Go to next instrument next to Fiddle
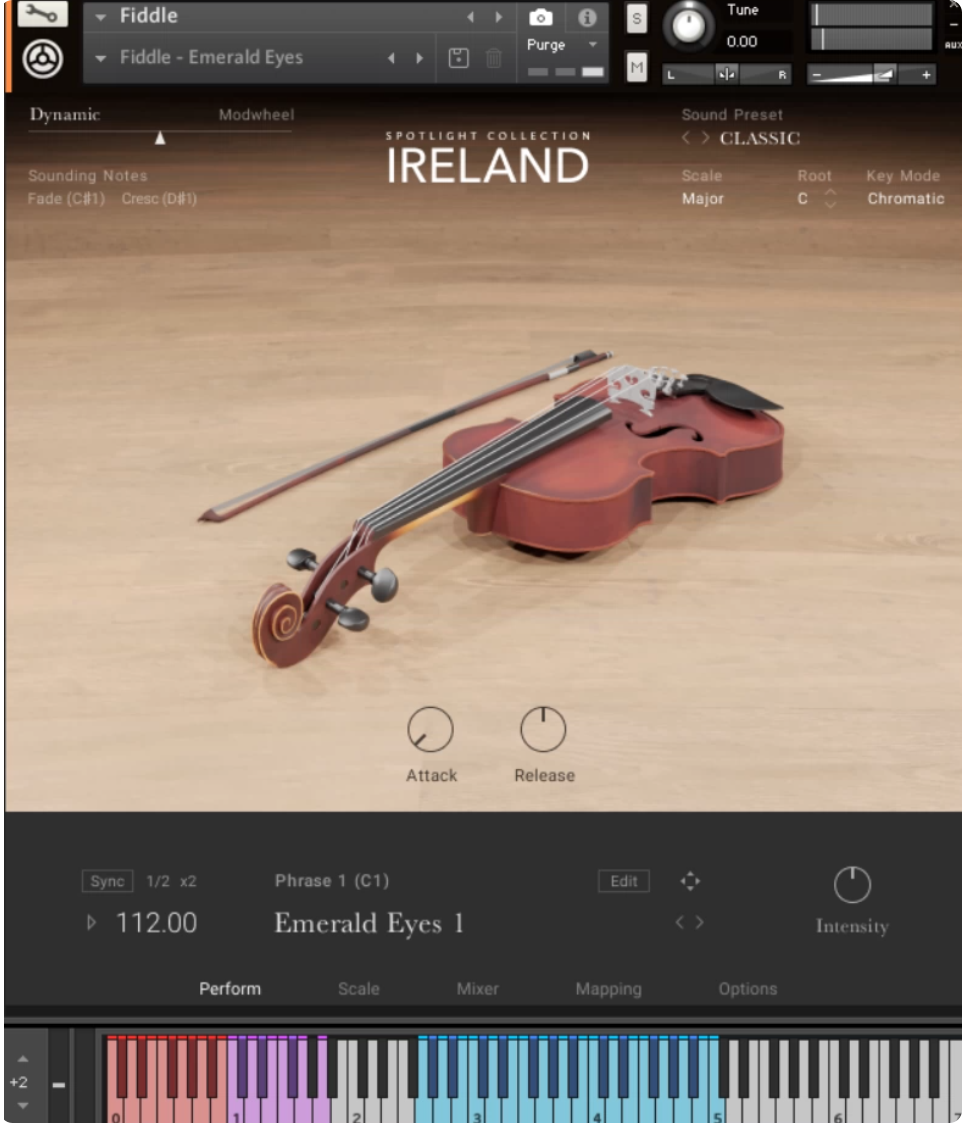This screenshot has height=1123, width=962. (499, 16)
